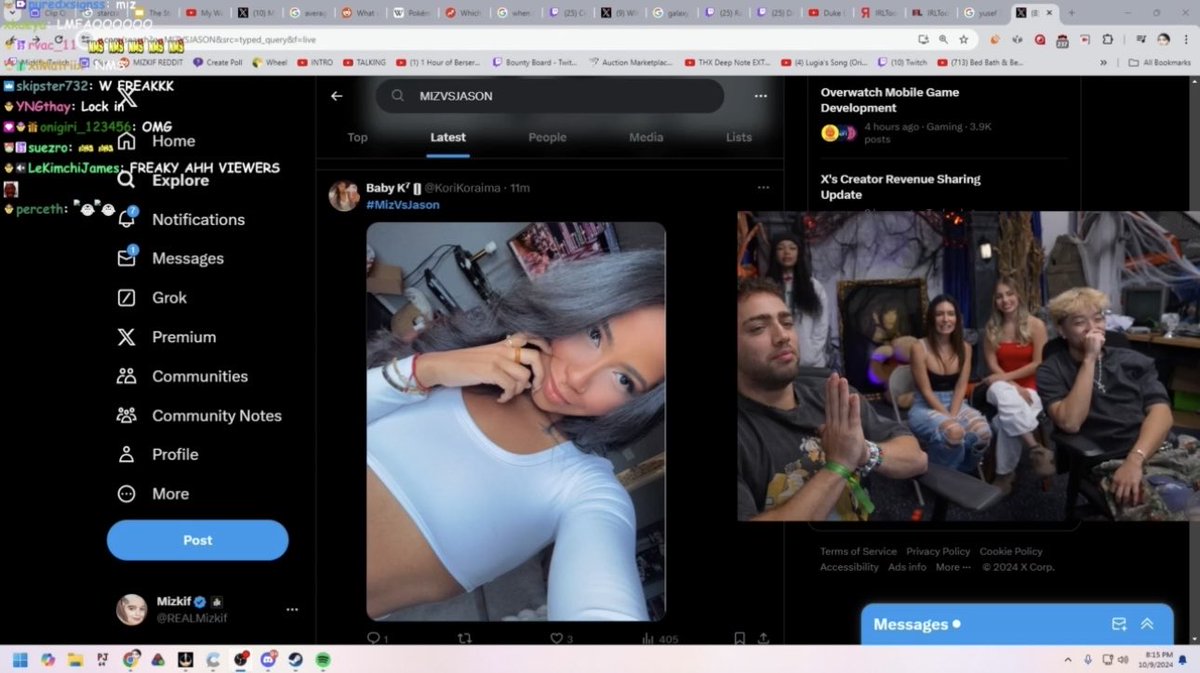Open Steam from the taskbar
This screenshot has width=1200, height=673.
coord(295,660)
